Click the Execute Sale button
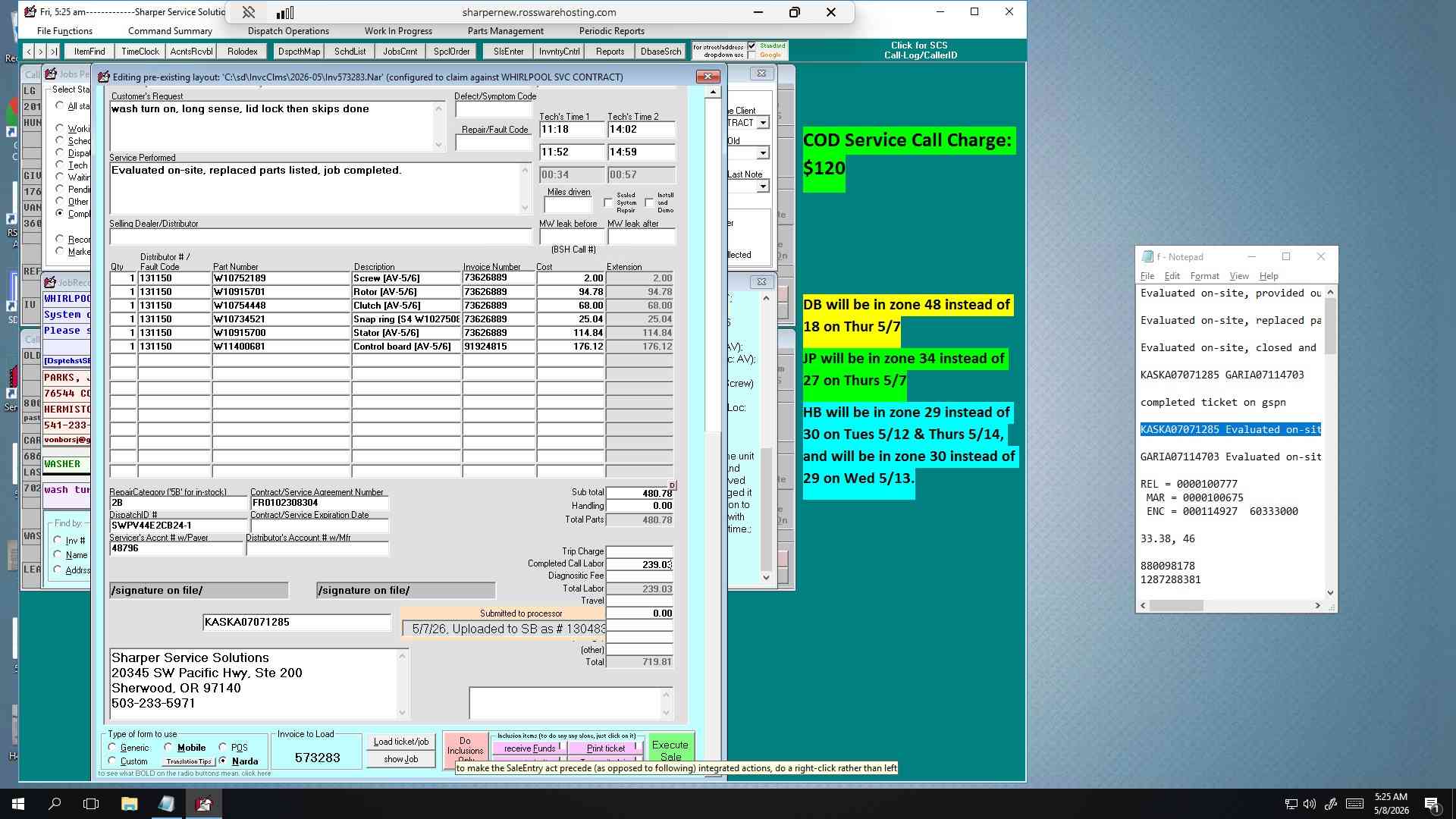 (670, 748)
